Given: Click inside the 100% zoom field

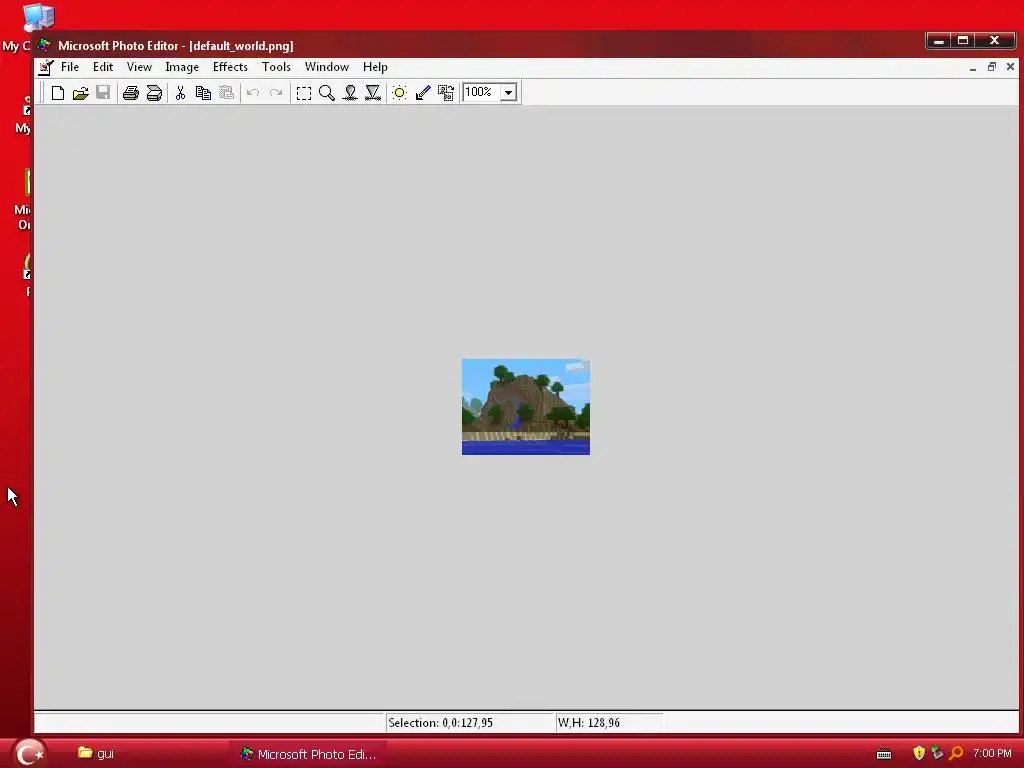Looking at the screenshot, I should (481, 92).
